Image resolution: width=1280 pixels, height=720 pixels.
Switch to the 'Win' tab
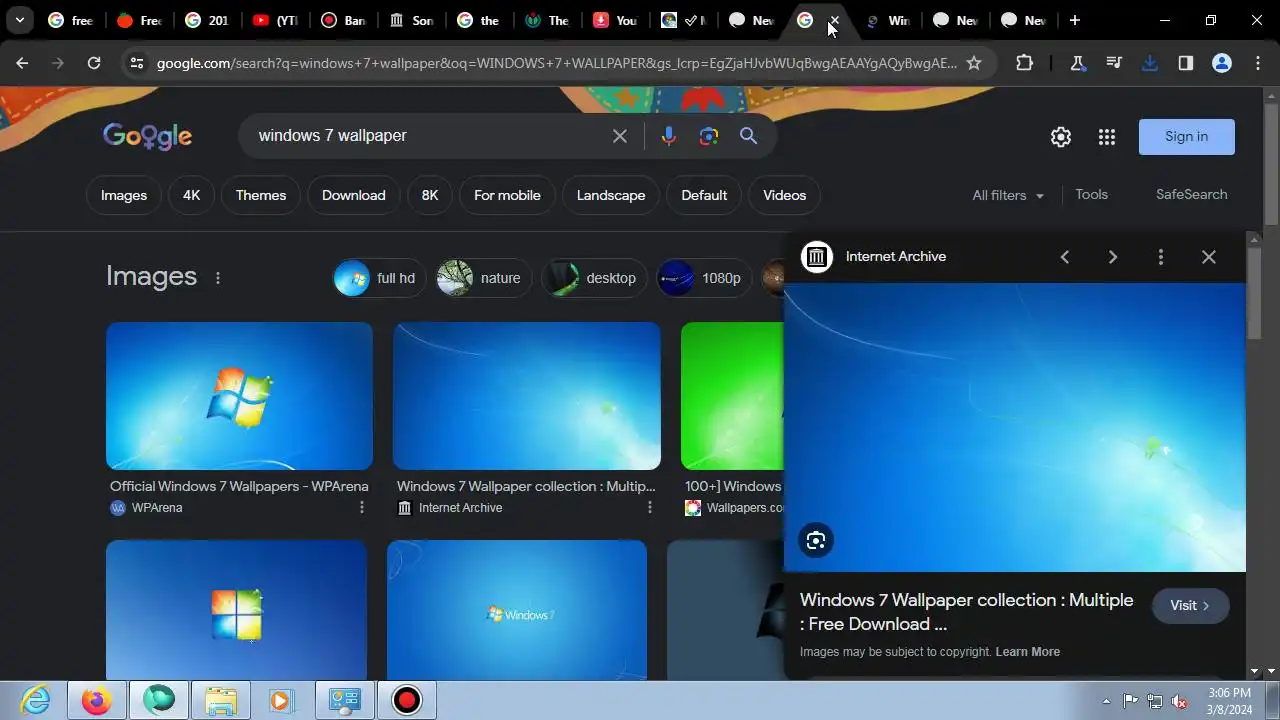click(888, 20)
